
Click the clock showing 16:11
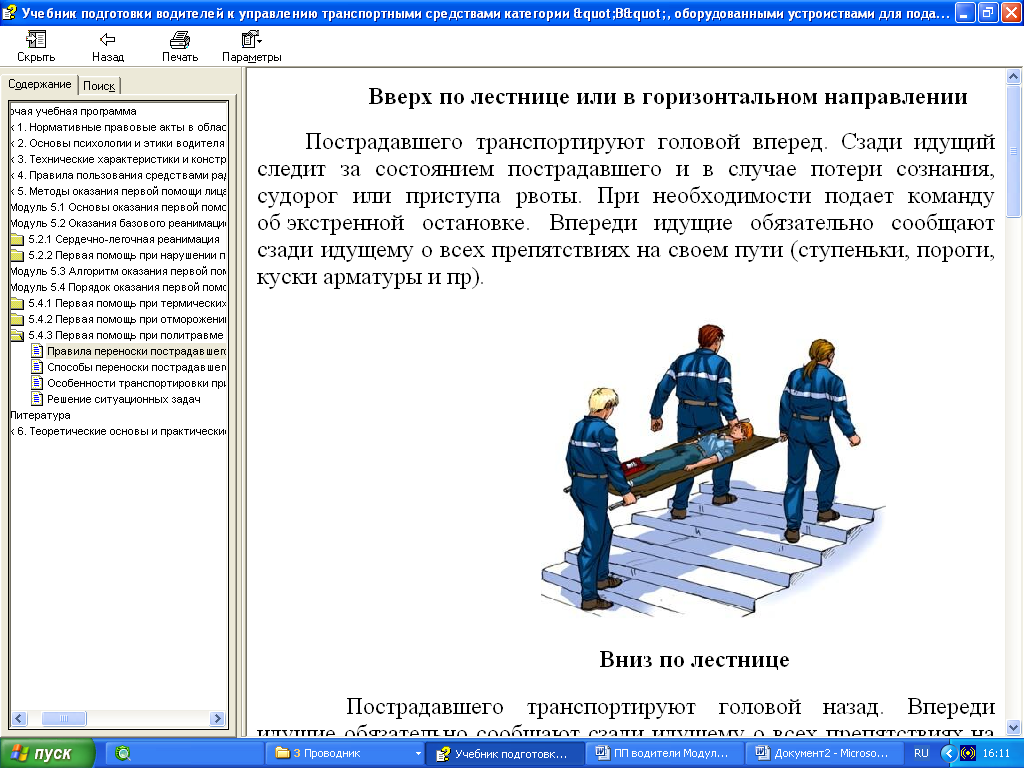point(997,754)
